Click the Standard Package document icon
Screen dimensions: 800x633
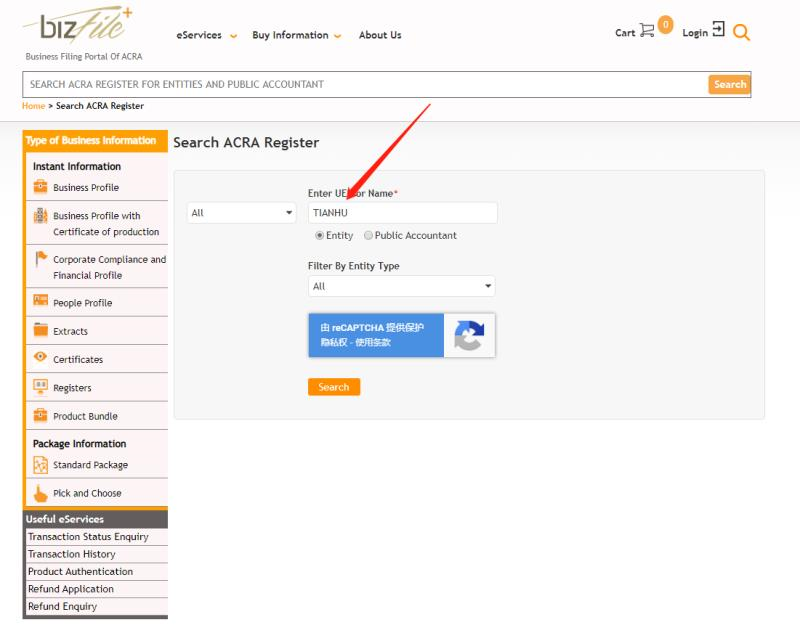click(40, 465)
